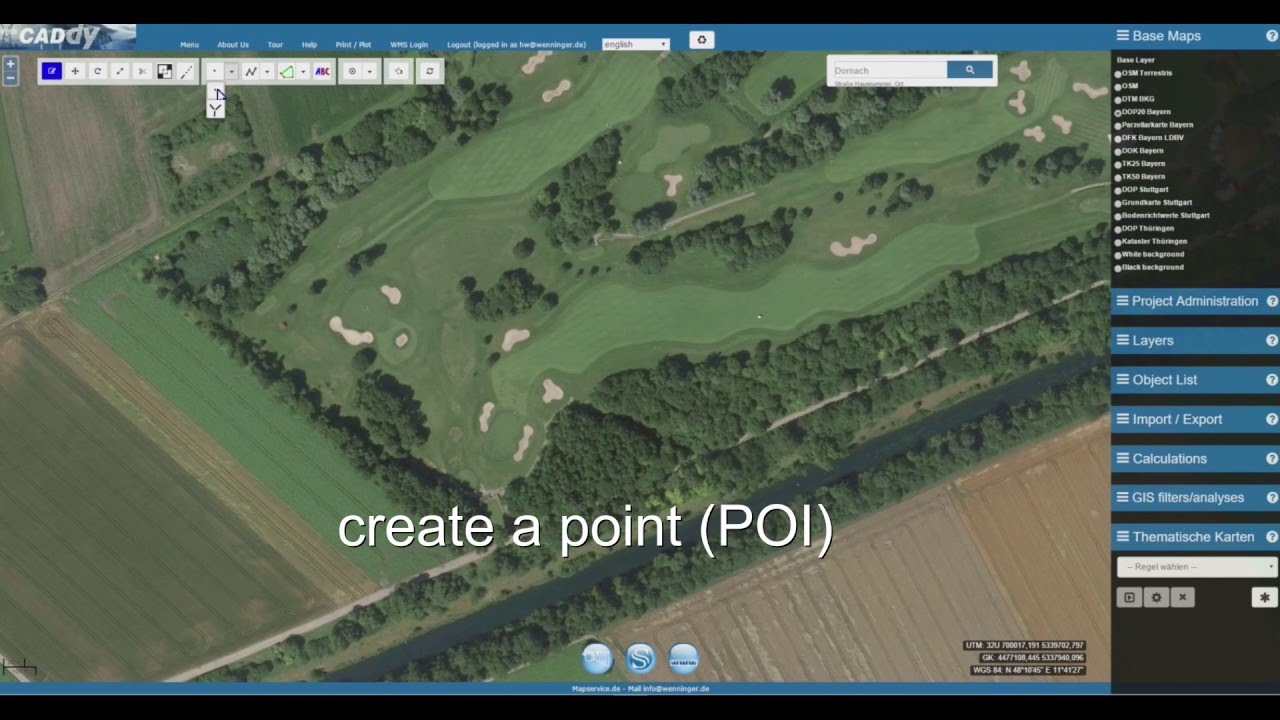Open the Tour menu item
The height and width of the screenshot is (720, 1280).
(x=275, y=45)
